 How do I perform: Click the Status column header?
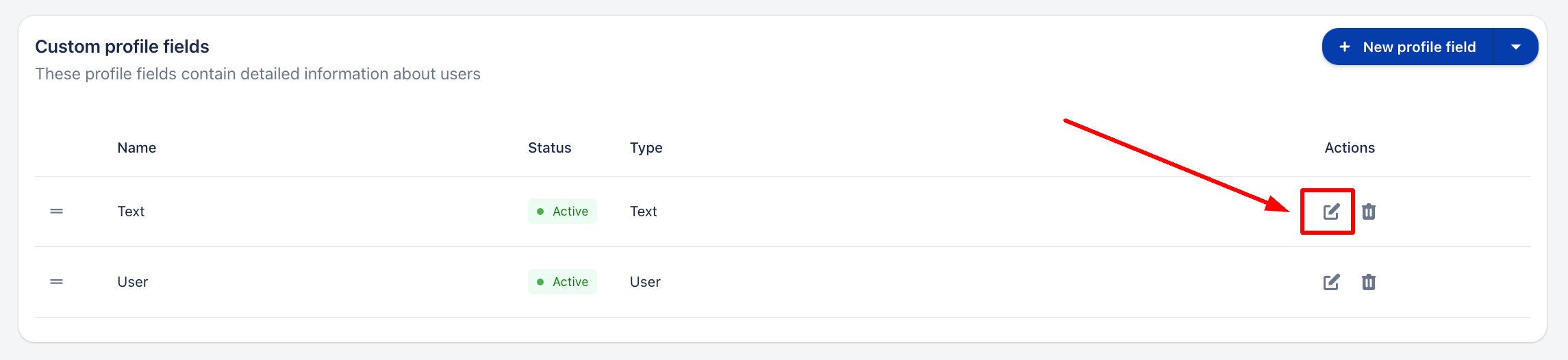click(549, 148)
